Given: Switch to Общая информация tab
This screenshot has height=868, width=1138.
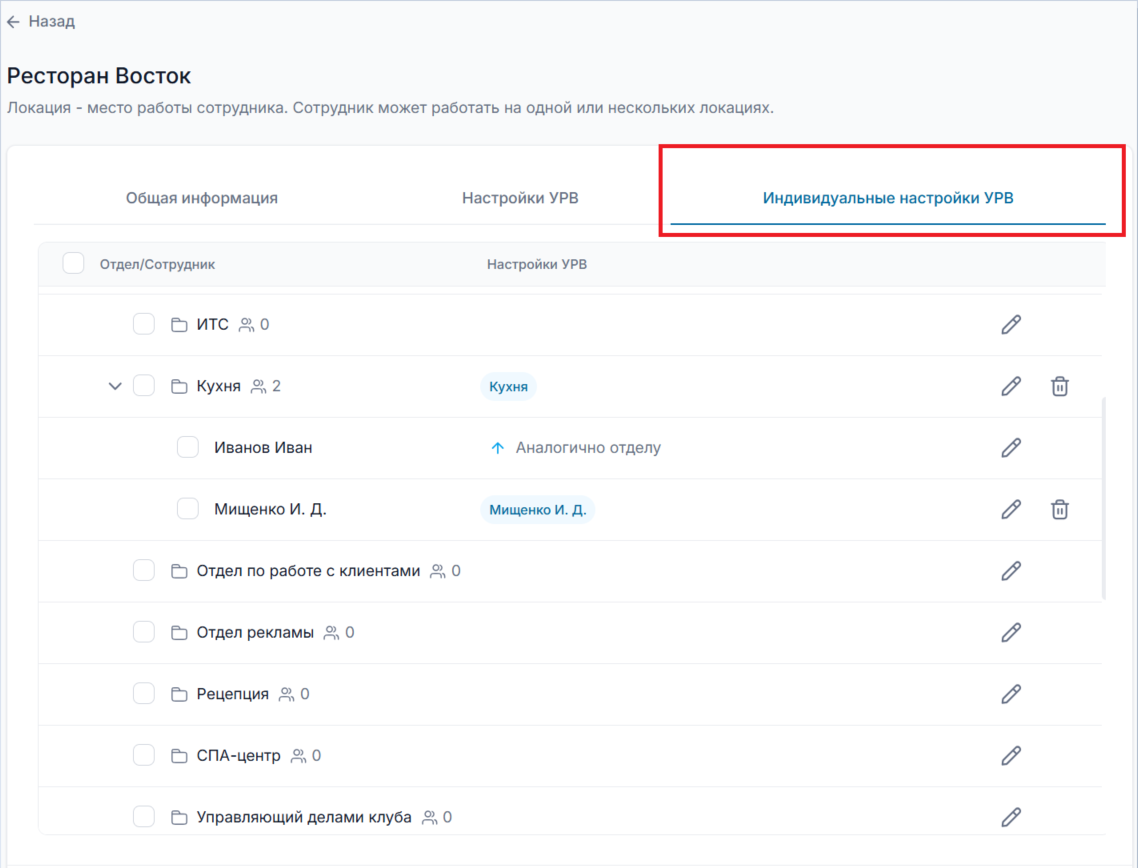Looking at the screenshot, I should click(202, 198).
